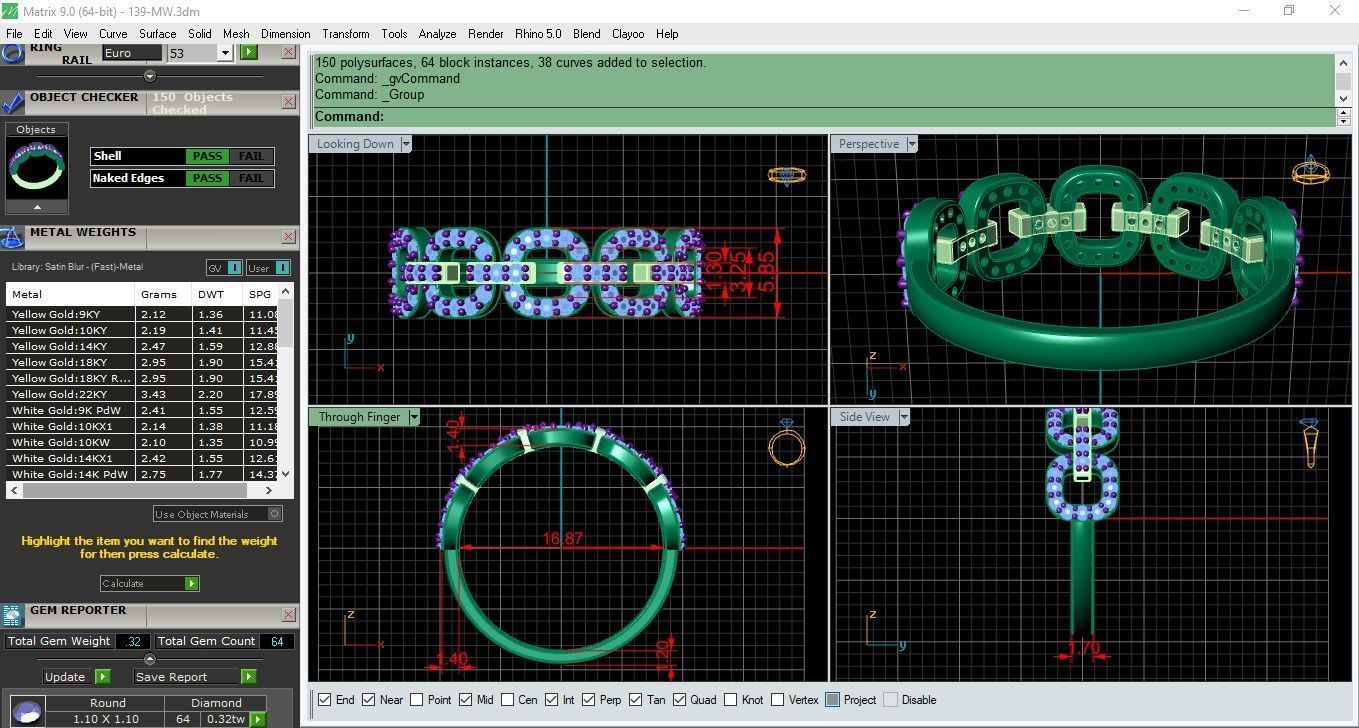Open the ring size 53 dropdown
Image resolution: width=1359 pixels, height=728 pixels.
click(225, 53)
